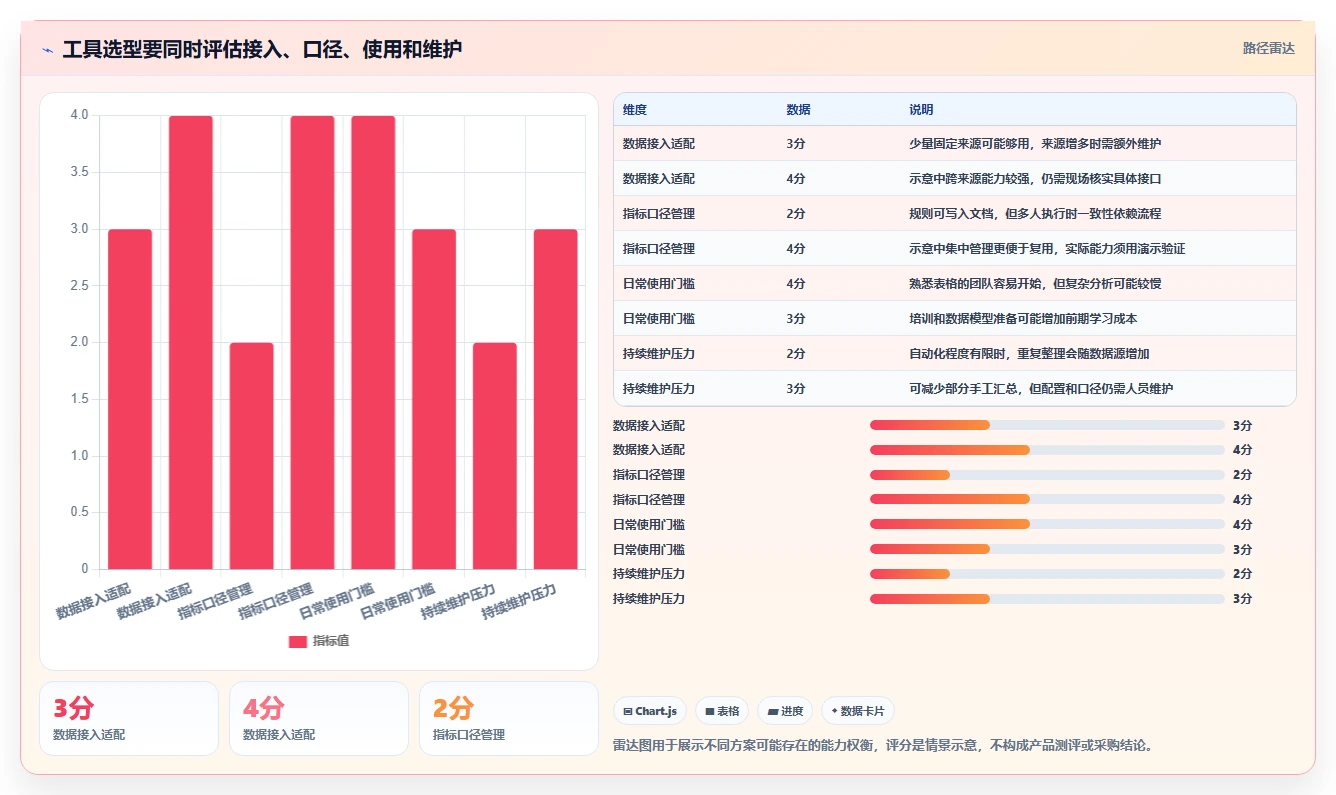Click the 持续维护压力 chart bar reaching 2.0

tap(495, 456)
